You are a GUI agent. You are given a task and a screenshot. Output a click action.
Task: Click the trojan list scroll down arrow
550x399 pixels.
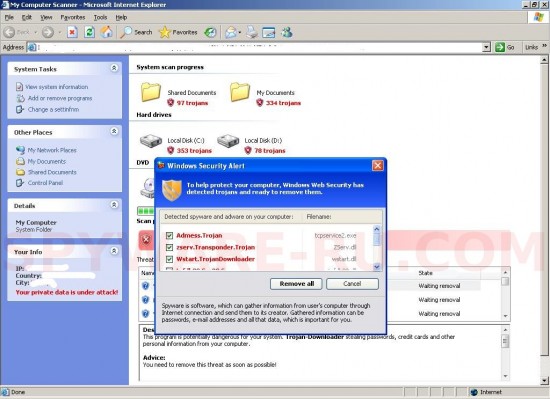pyautogui.click(x=377, y=266)
